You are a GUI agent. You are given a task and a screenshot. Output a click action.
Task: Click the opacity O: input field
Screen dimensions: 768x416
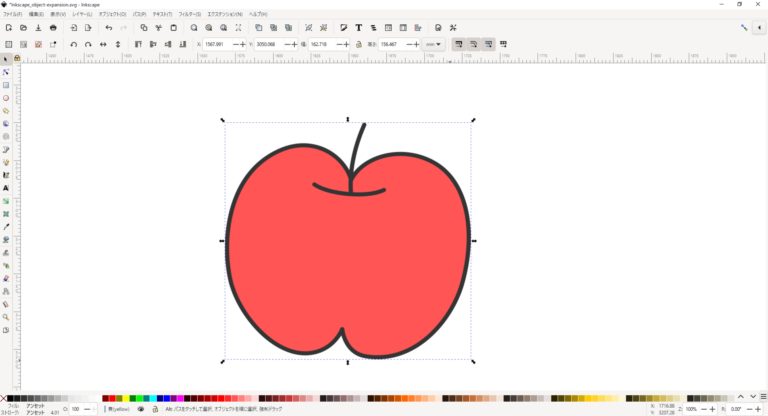pos(76,409)
